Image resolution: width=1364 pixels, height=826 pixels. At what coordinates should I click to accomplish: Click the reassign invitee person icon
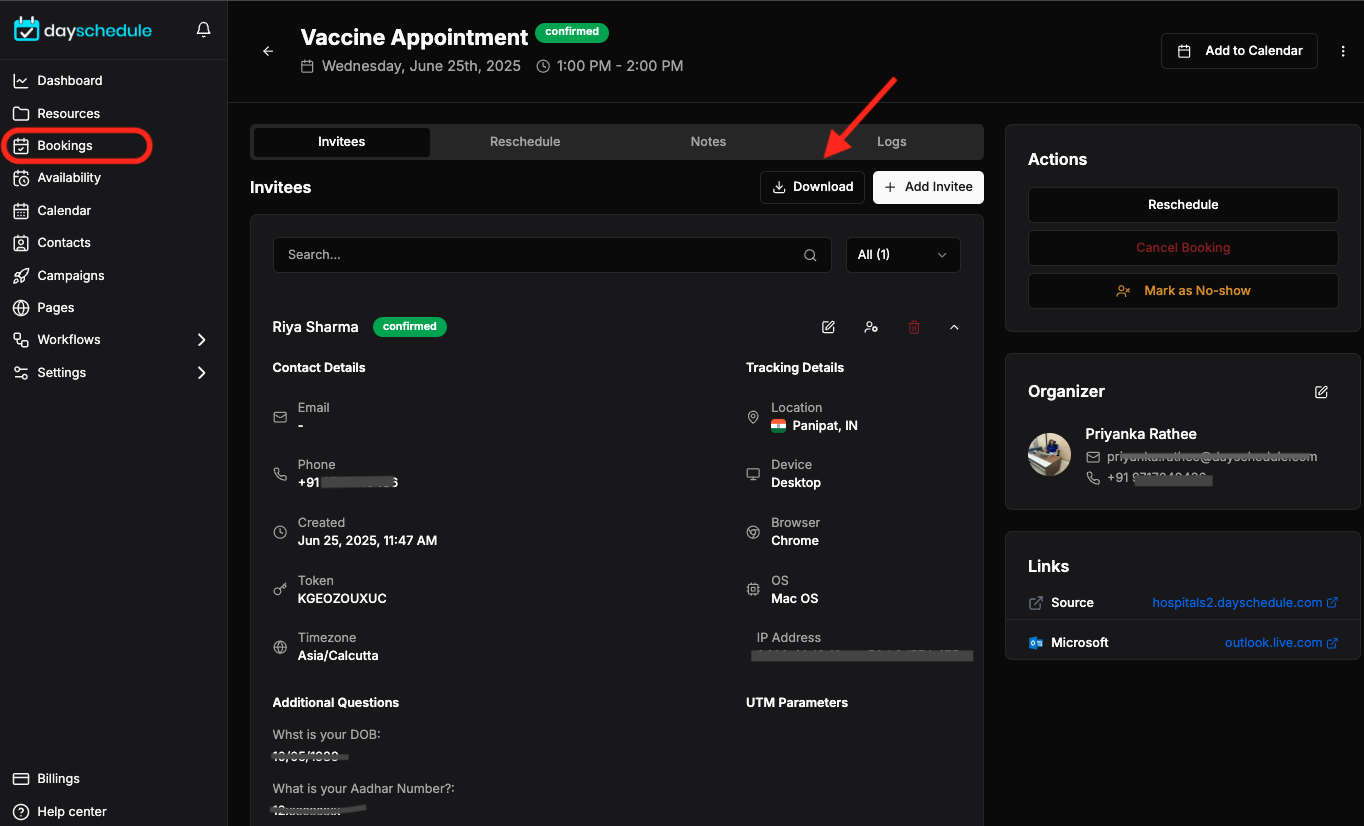[871, 327]
